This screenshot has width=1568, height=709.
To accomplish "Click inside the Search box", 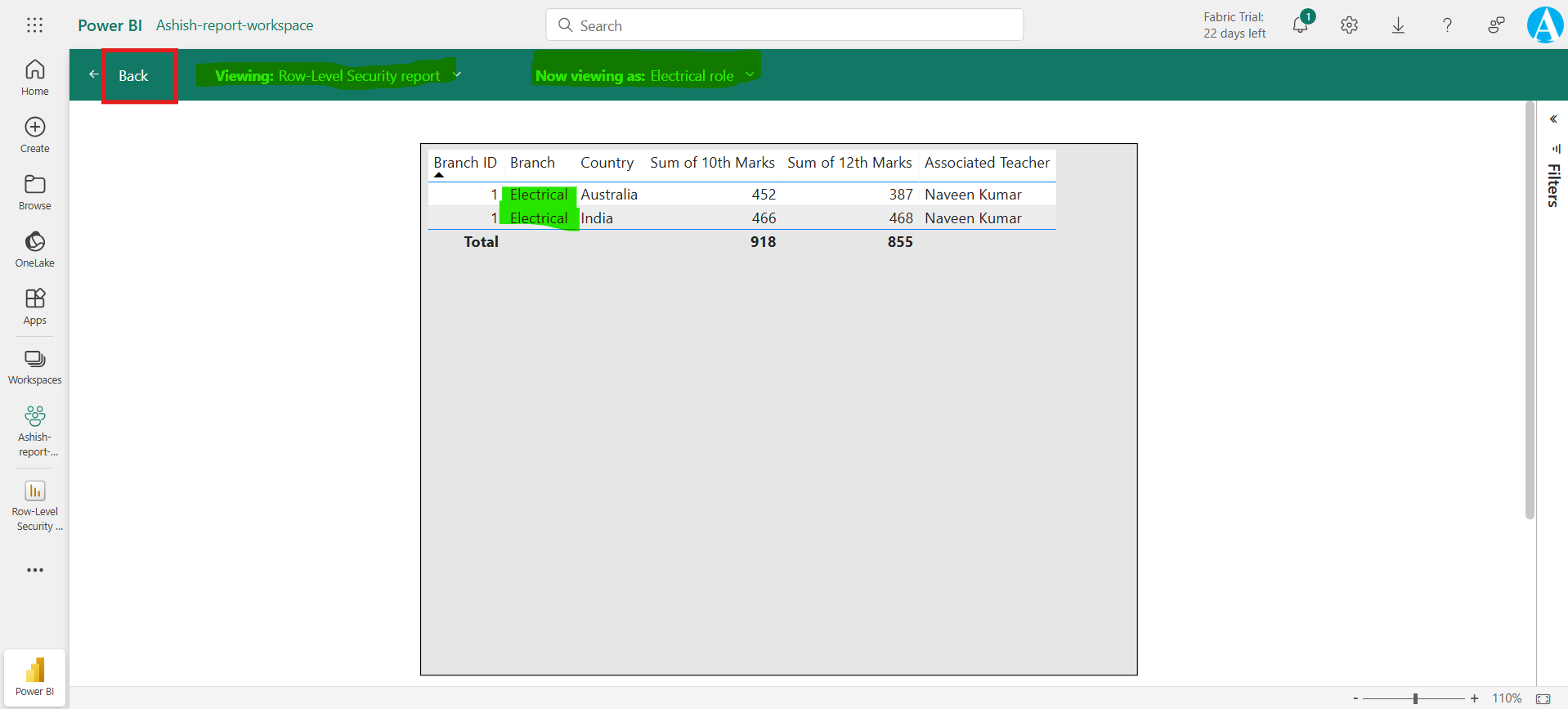I will coord(785,25).
